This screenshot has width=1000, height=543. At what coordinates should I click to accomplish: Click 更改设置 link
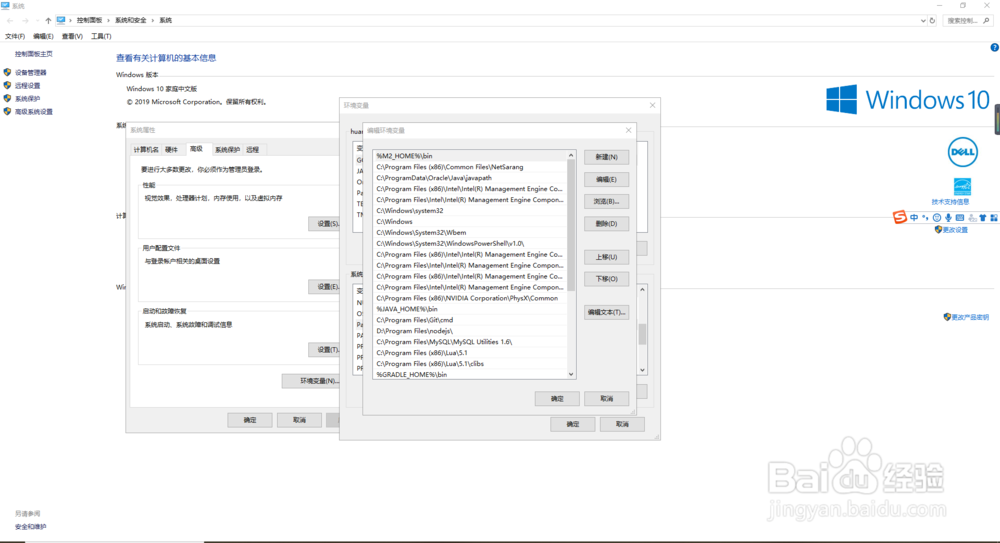click(x=955, y=230)
